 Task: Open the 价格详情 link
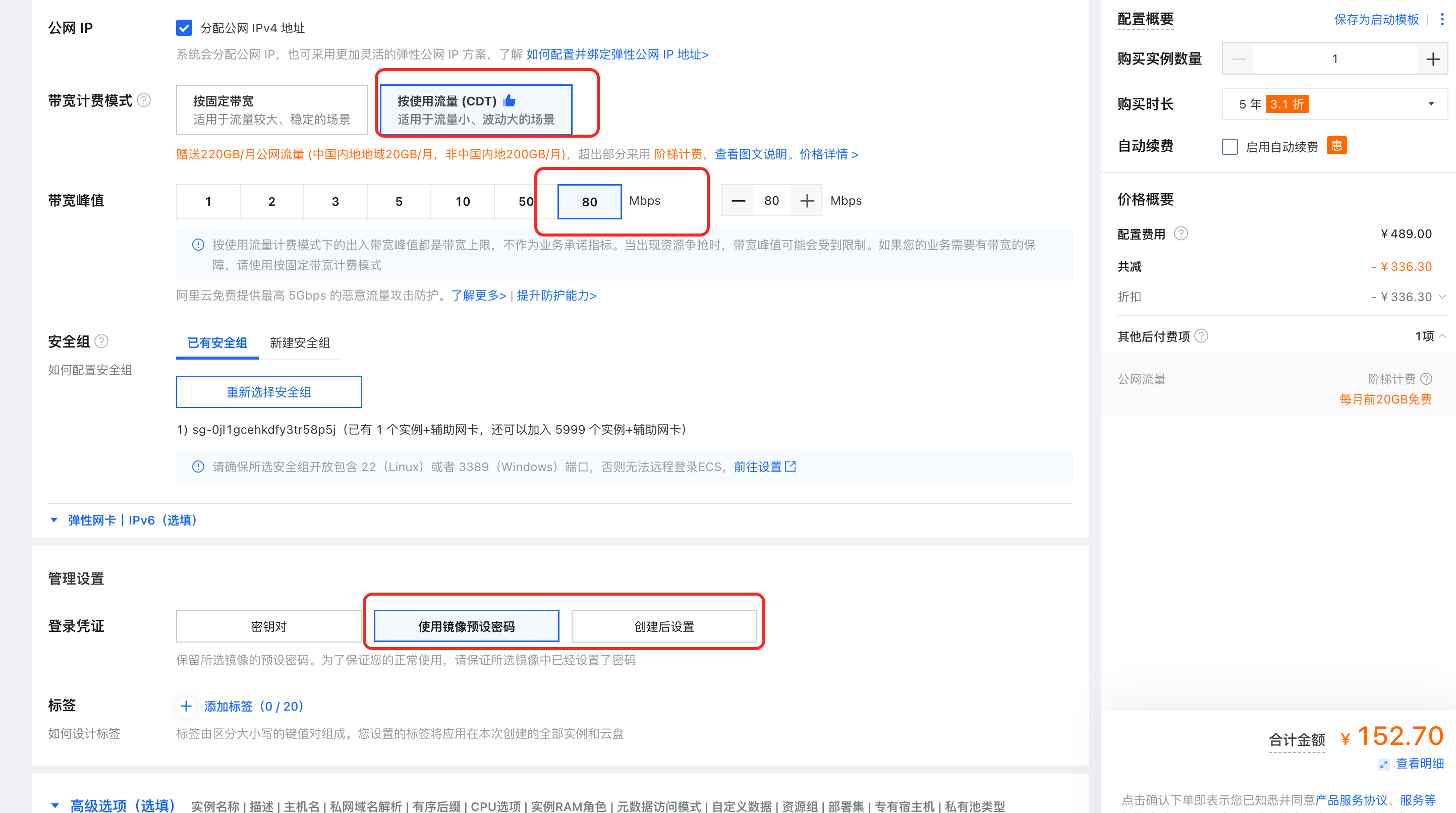tap(828, 154)
